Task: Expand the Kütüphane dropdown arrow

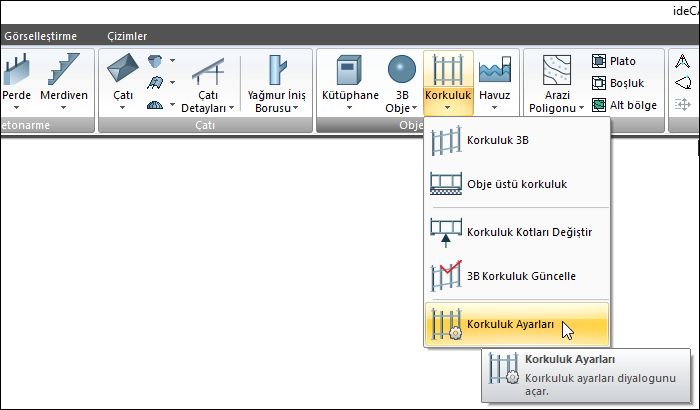Action: pos(349,108)
